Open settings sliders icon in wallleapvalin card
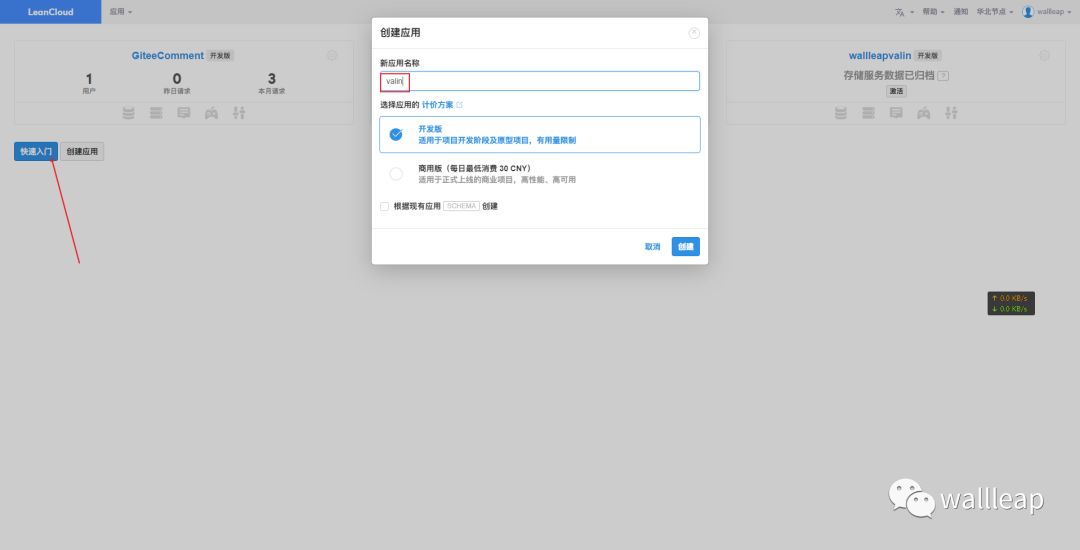Viewport: 1080px width, 550px height. point(951,113)
